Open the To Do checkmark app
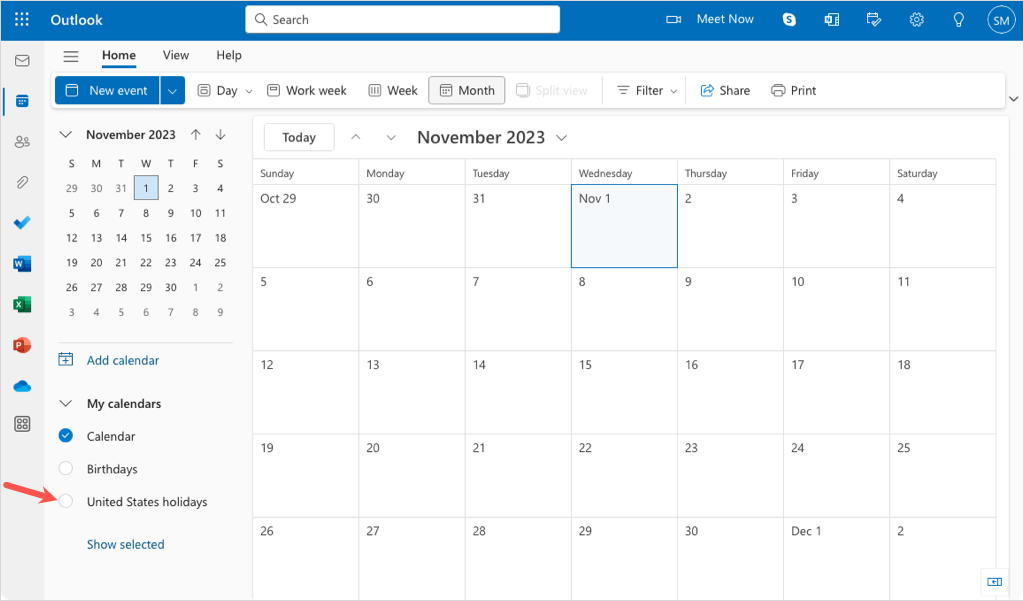The image size is (1024, 601). pos(22,223)
